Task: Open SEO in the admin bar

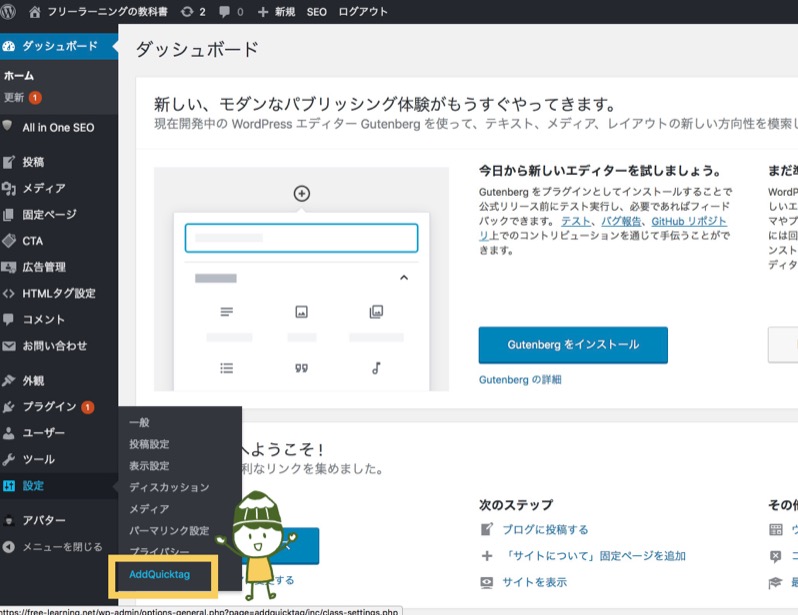Action: click(x=317, y=12)
